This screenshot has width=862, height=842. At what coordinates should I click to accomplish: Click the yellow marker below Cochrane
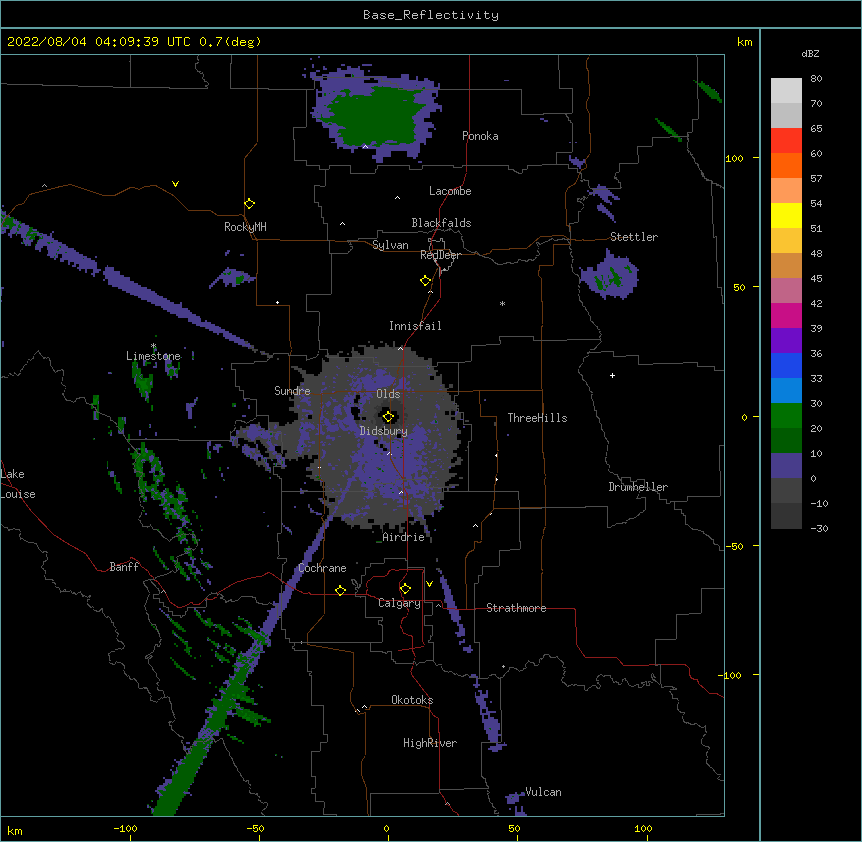340,590
